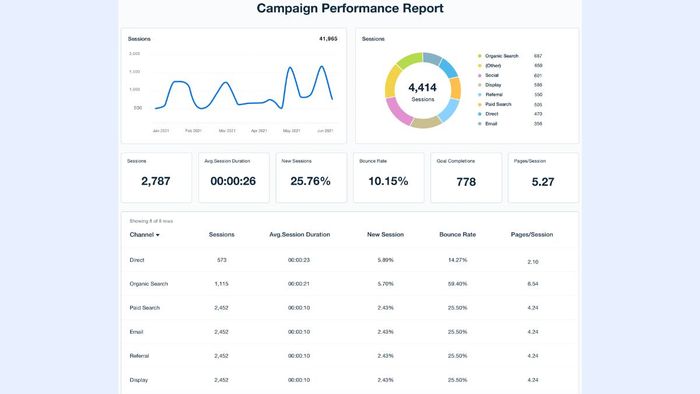
Task: Click the orange donut chart segment
Action: [x=455, y=88]
